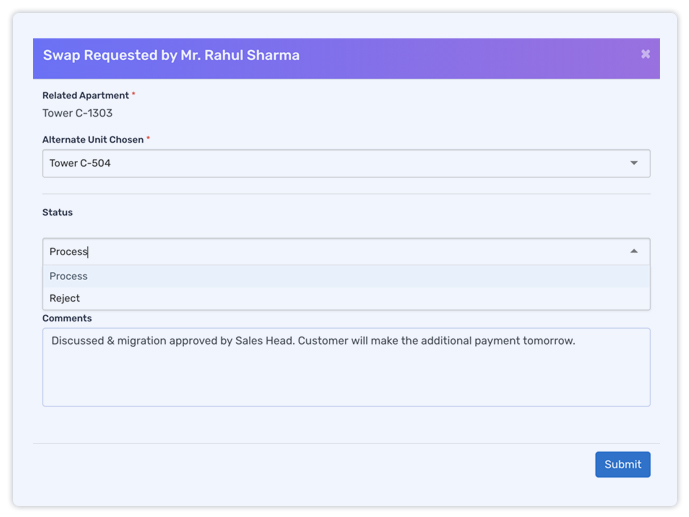Select the "Tower C-1303" apartment value text
689x517 pixels.
(77, 113)
